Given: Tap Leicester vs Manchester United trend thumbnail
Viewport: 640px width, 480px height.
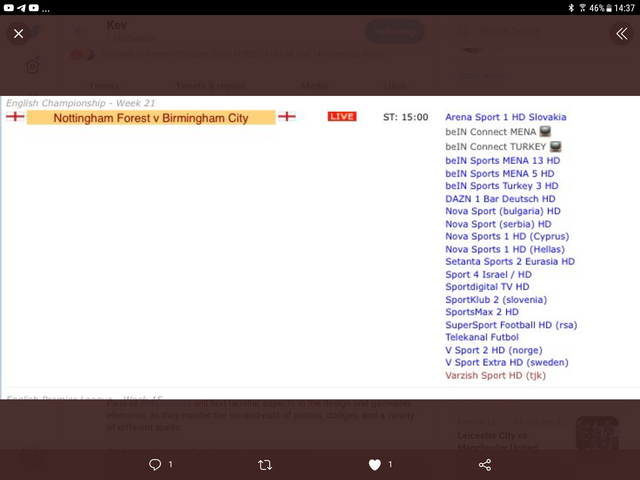Looking at the screenshot, I should 597,433.
